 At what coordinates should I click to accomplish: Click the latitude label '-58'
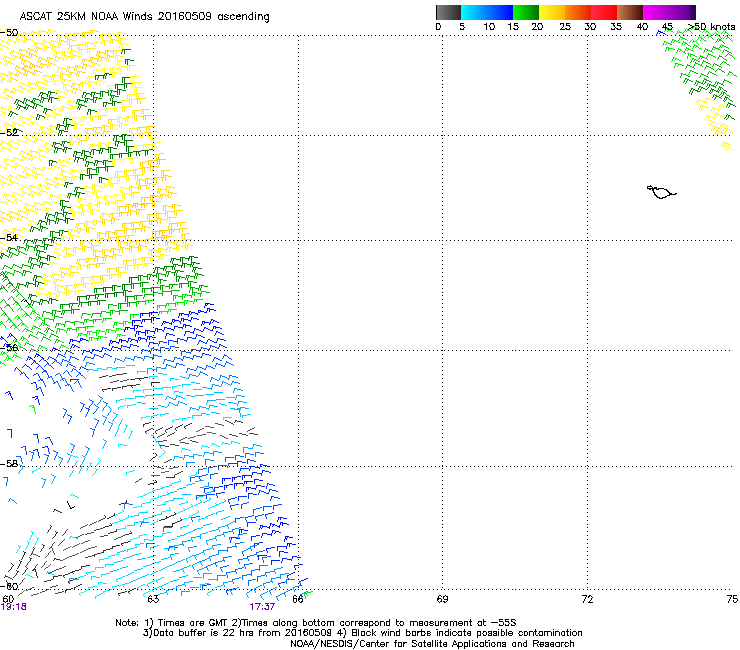pyautogui.click(x=9, y=464)
